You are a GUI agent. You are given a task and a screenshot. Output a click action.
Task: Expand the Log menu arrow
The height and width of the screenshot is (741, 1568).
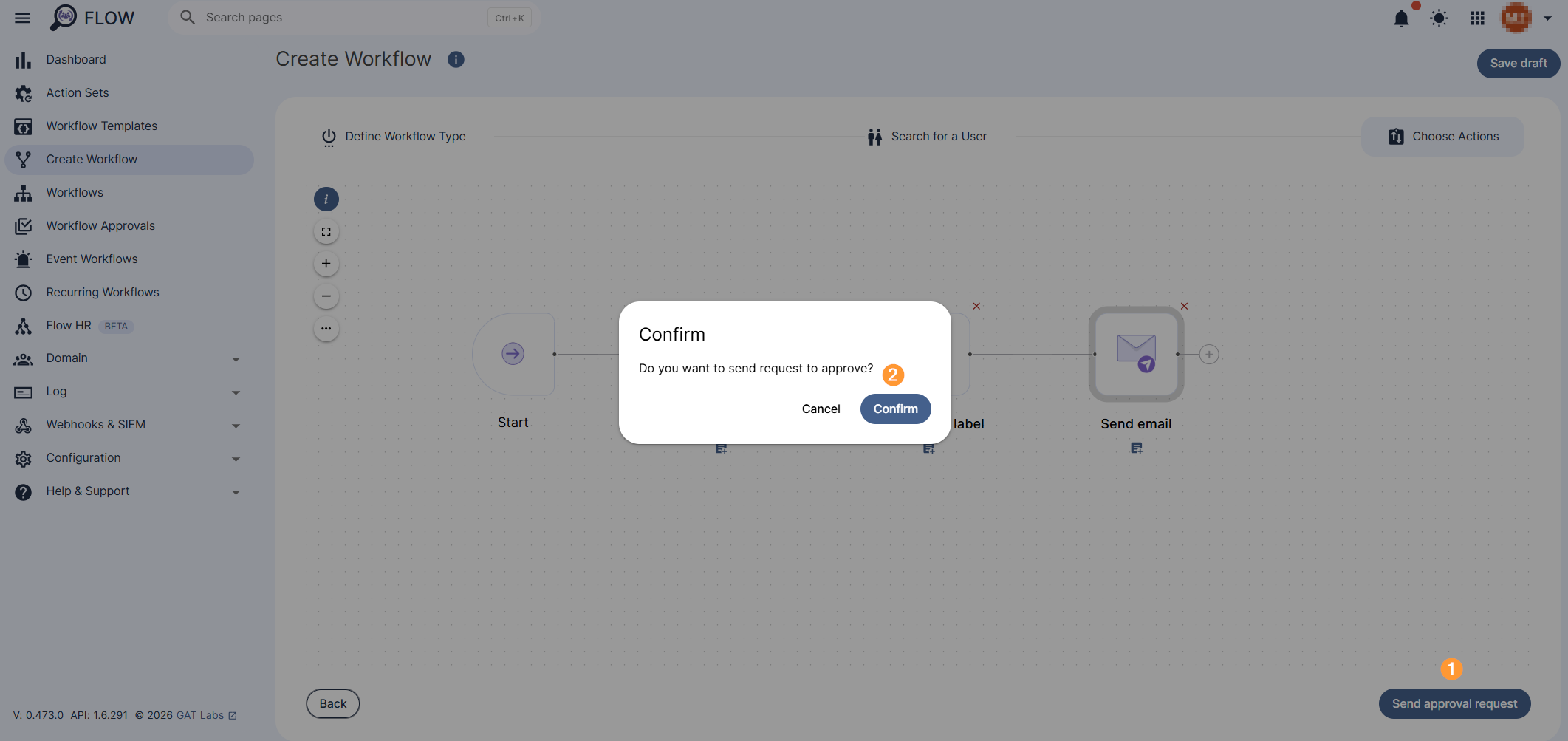pyautogui.click(x=236, y=393)
